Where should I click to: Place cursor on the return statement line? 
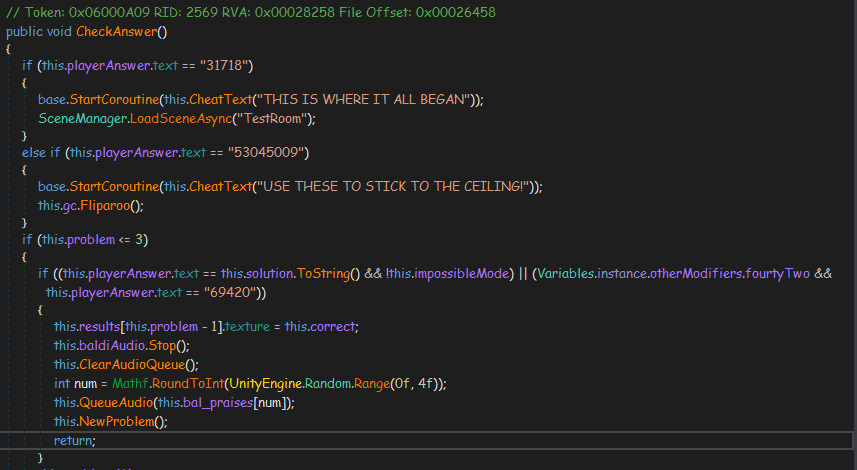(x=74, y=440)
